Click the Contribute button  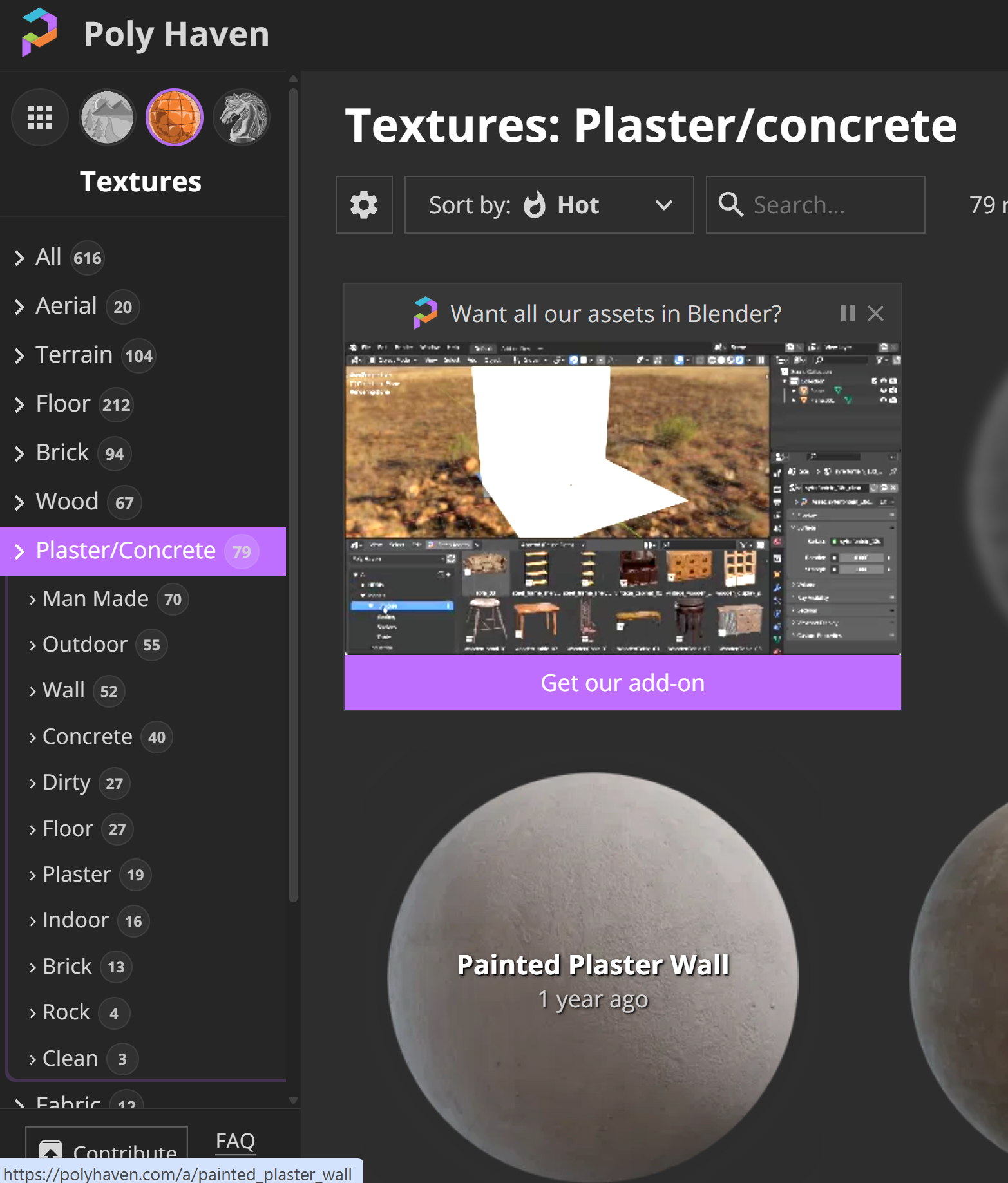pyautogui.click(x=107, y=1150)
